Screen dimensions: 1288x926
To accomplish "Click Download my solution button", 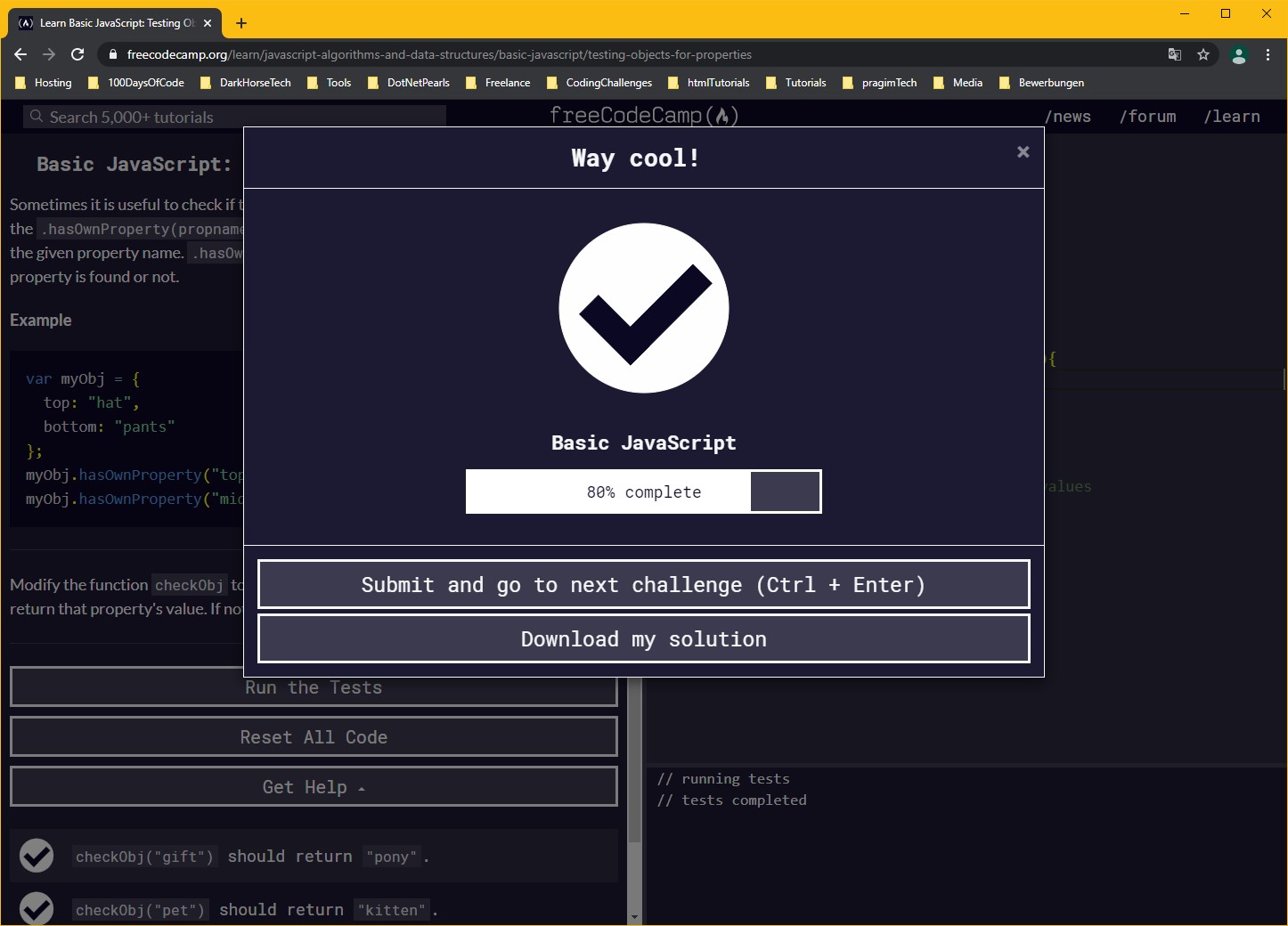I will point(643,639).
